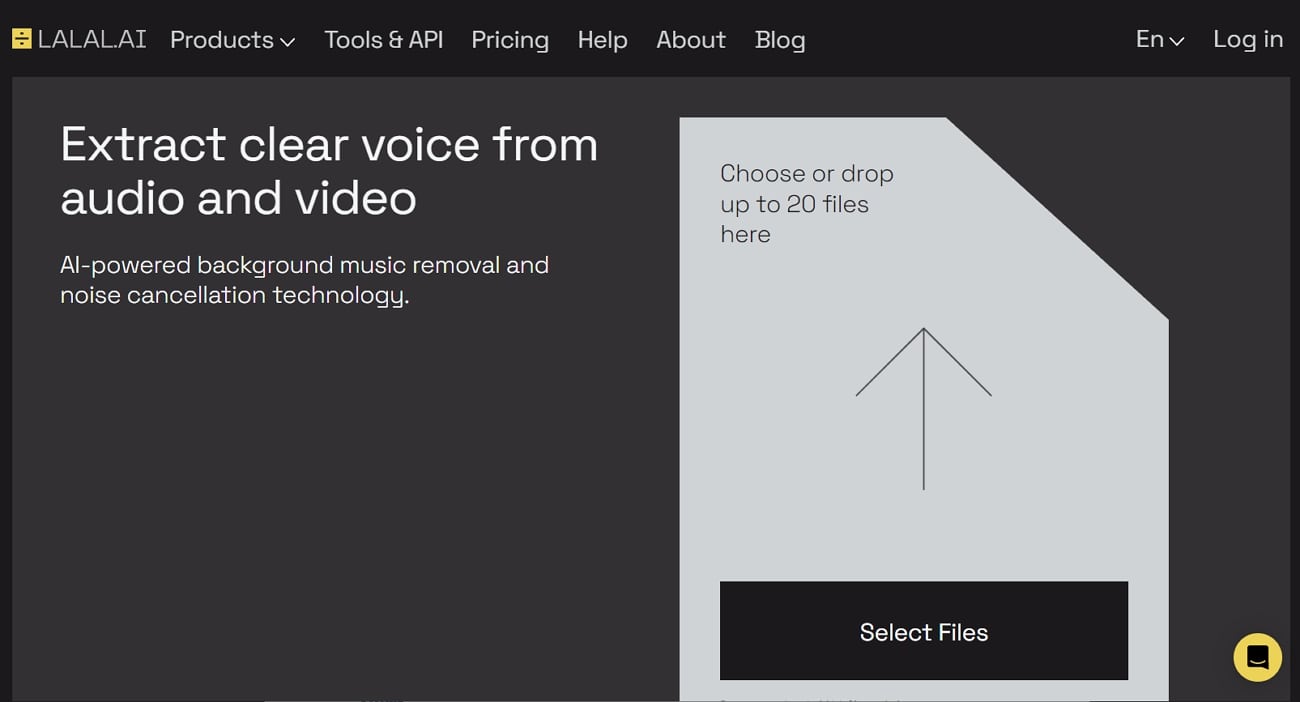
Task: Click the "Choose or drop up to 20 files" text
Action: coord(806,203)
